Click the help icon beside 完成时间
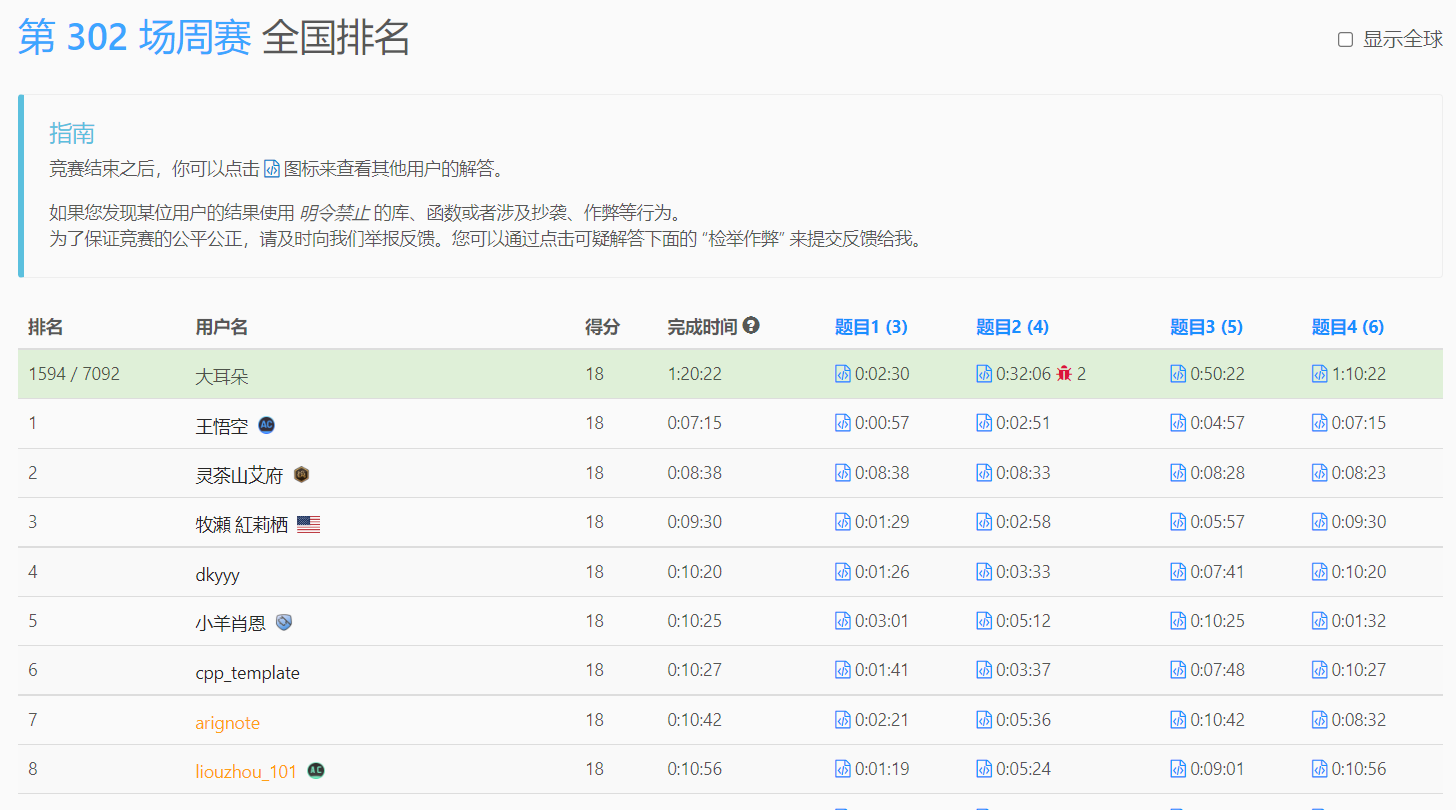Viewport: 1456px width, 810px height. (x=751, y=326)
